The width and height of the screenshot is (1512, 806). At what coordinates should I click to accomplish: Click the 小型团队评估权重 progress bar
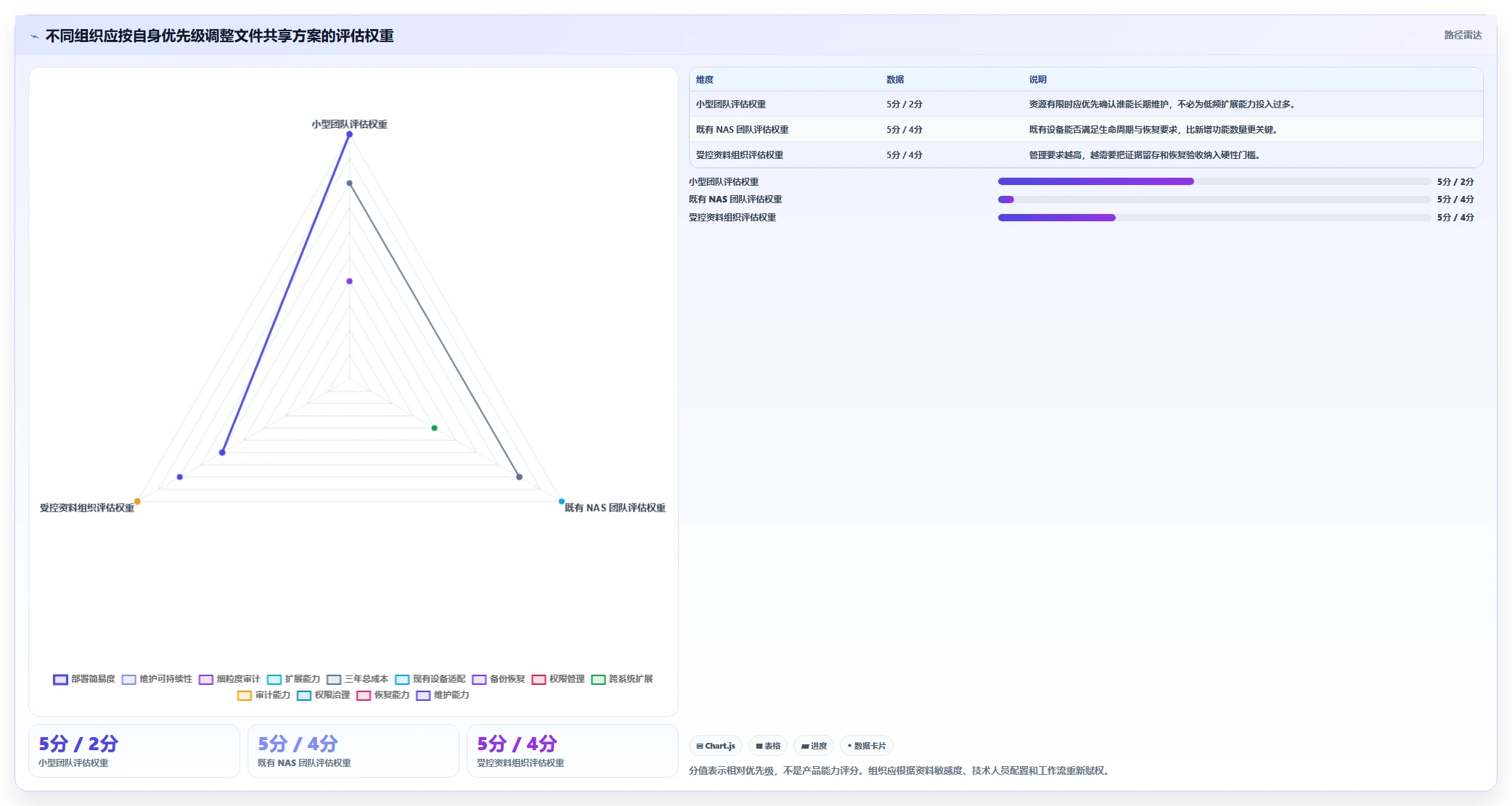coord(1214,181)
